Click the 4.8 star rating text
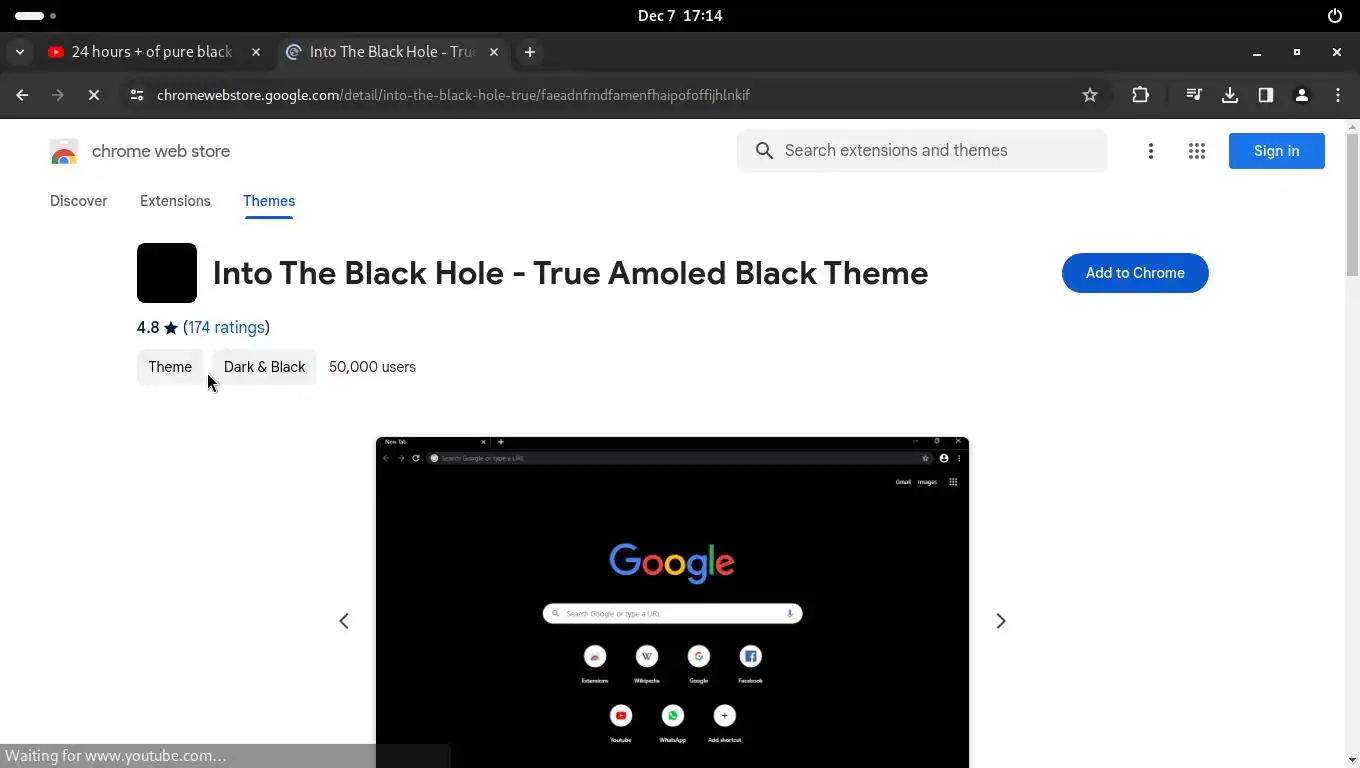1360x768 pixels. [157, 328]
